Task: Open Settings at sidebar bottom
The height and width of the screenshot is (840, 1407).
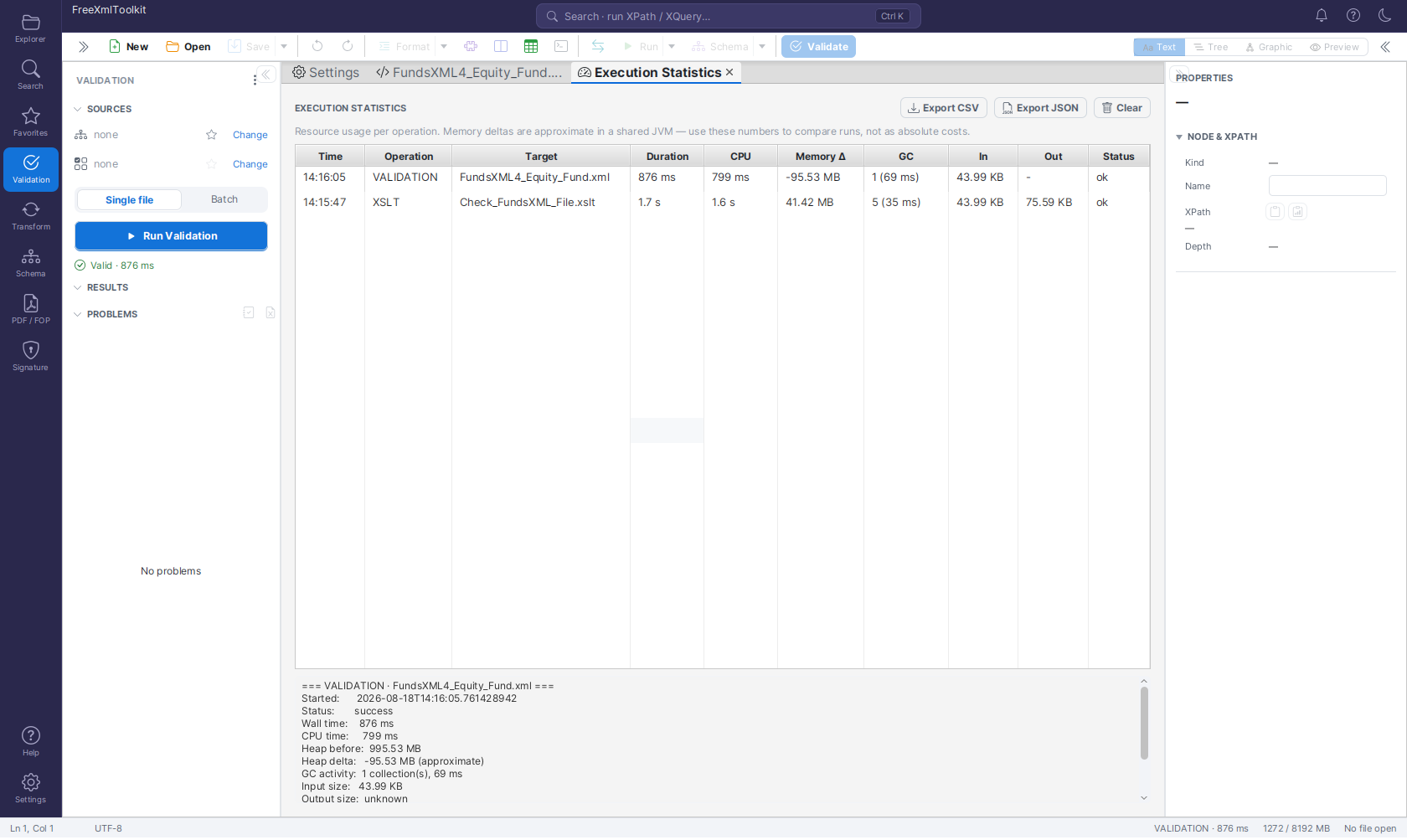Action: point(30,788)
